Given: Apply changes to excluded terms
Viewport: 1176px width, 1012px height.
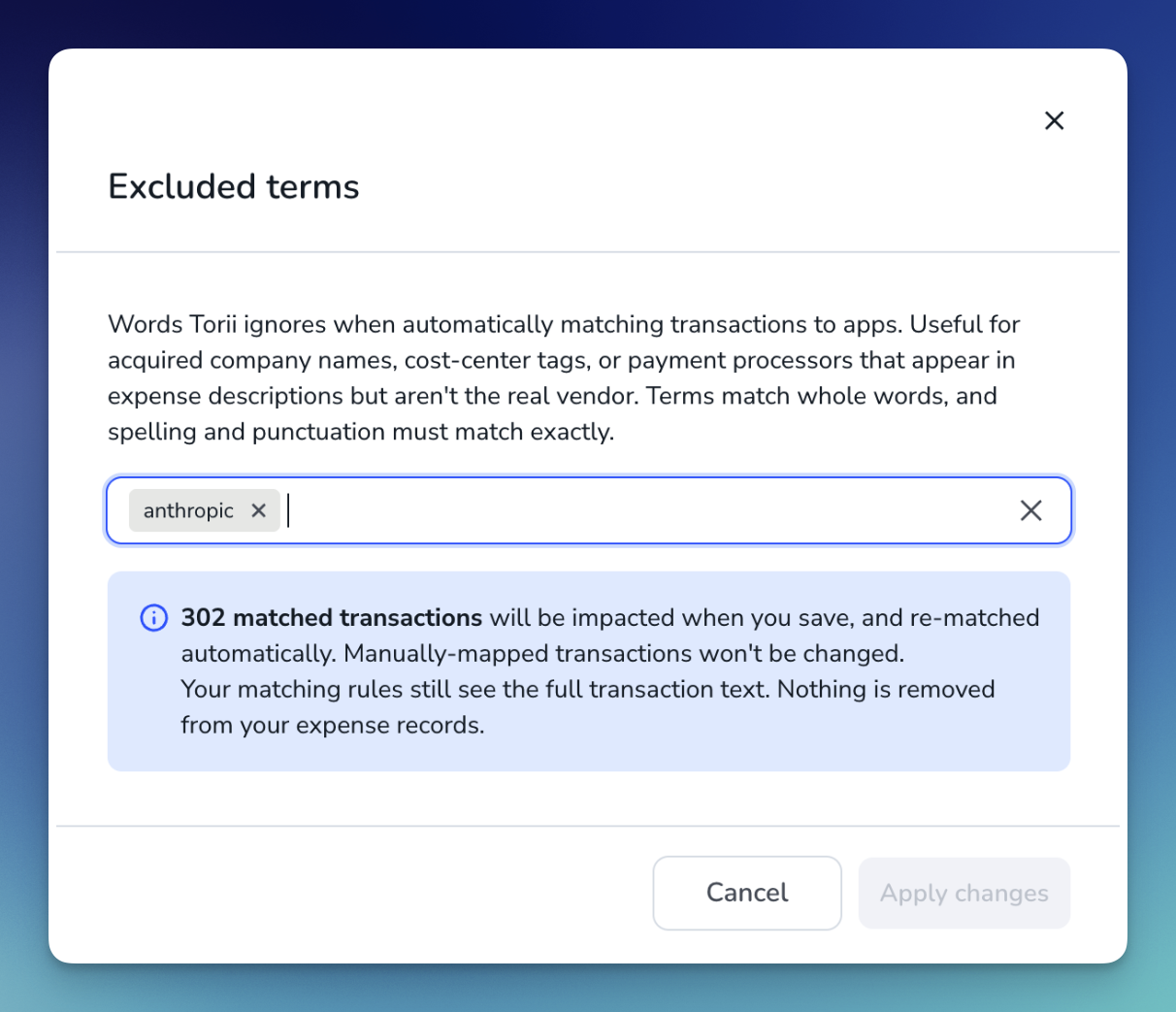Looking at the screenshot, I should click(964, 893).
